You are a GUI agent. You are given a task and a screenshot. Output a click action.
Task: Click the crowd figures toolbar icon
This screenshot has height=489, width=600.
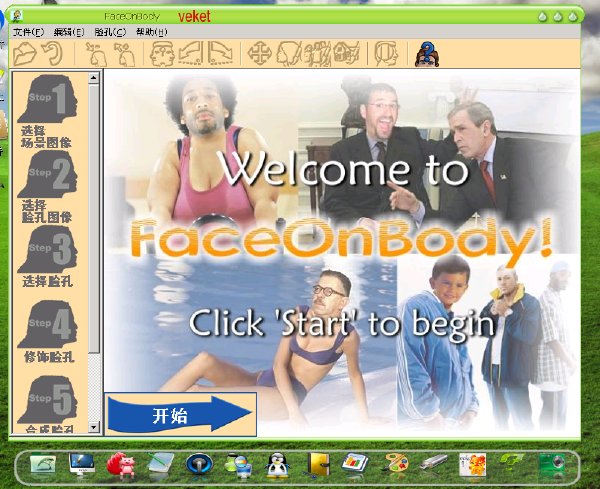tap(318, 54)
